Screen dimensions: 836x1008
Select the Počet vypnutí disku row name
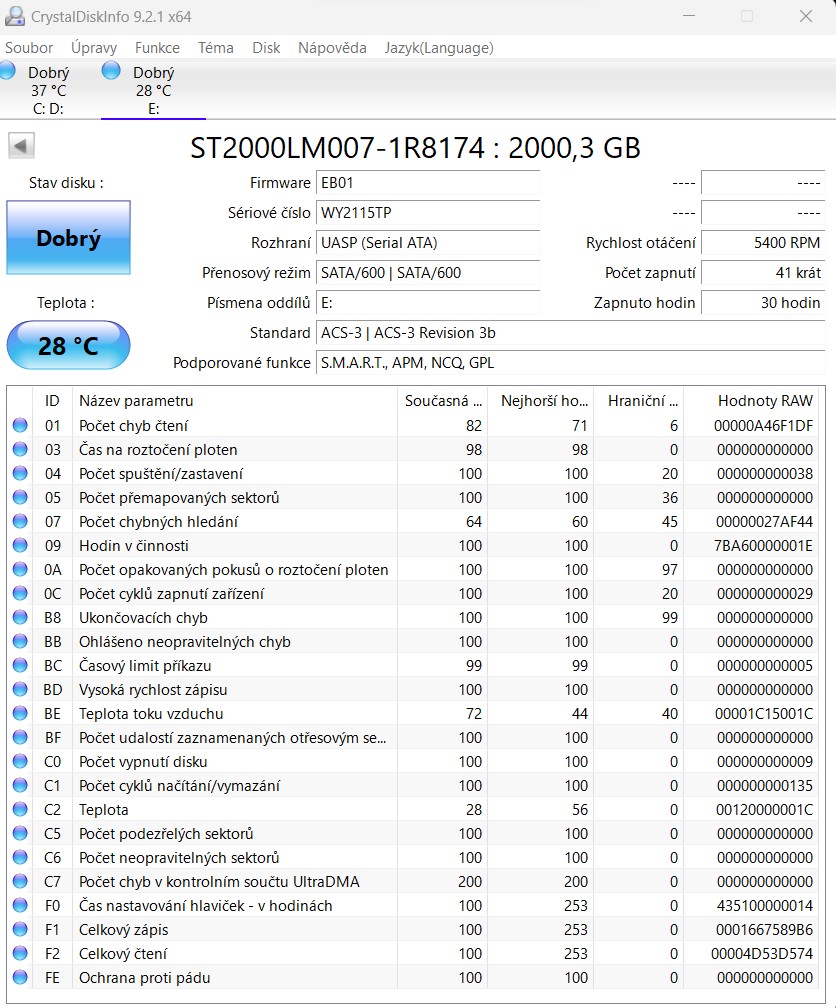(143, 762)
